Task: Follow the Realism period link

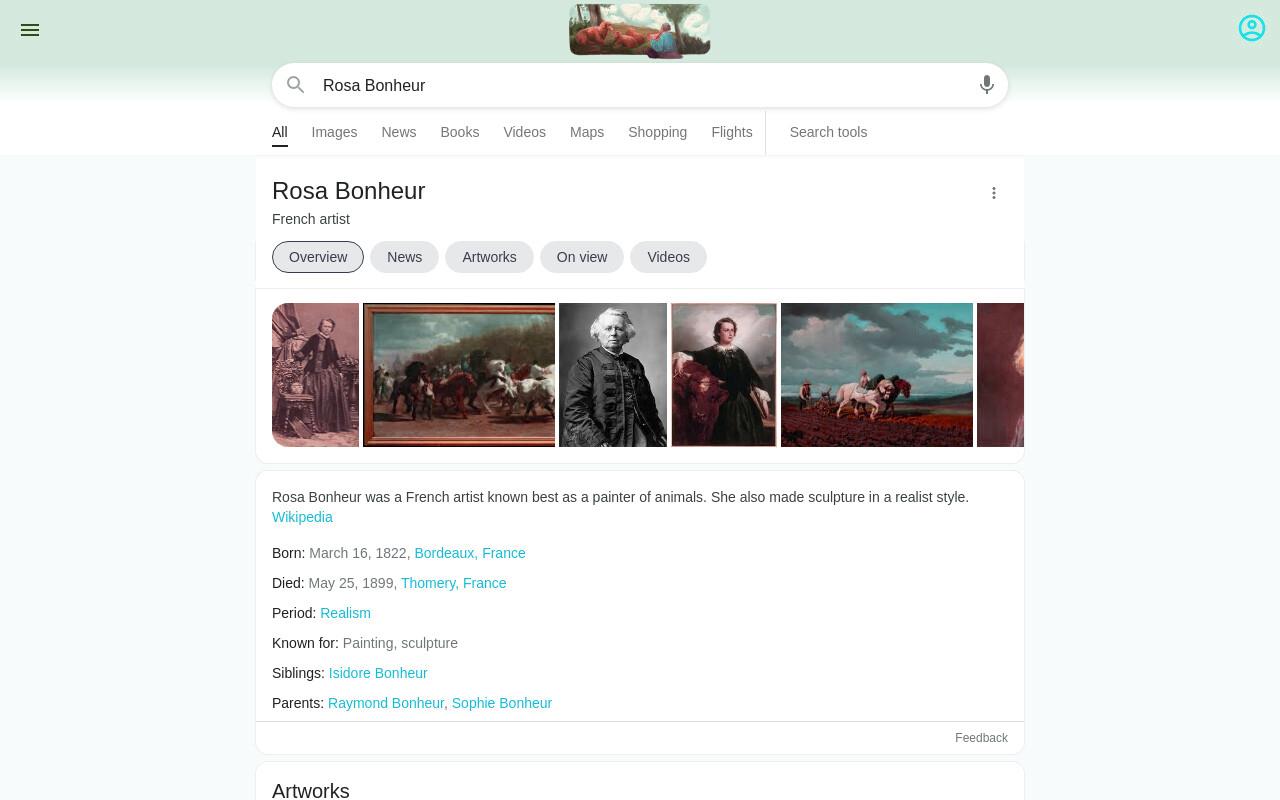Action: click(x=345, y=613)
